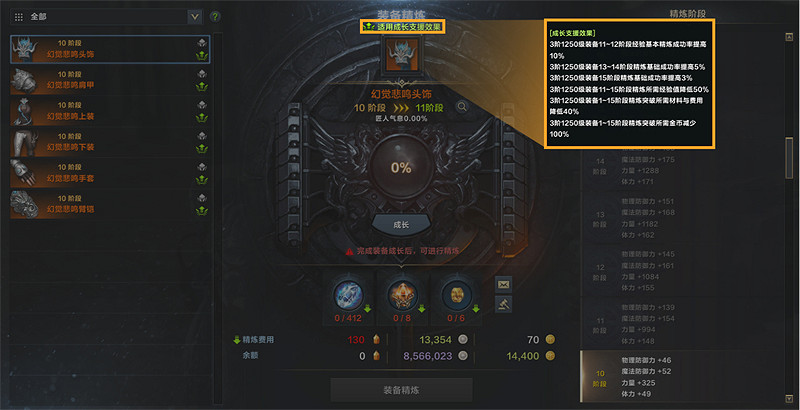The width and height of the screenshot is (800, 410).
Task: Toggle growth support icon on 幻觉悲鸣臂铠
Action: (x=202, y=211)
